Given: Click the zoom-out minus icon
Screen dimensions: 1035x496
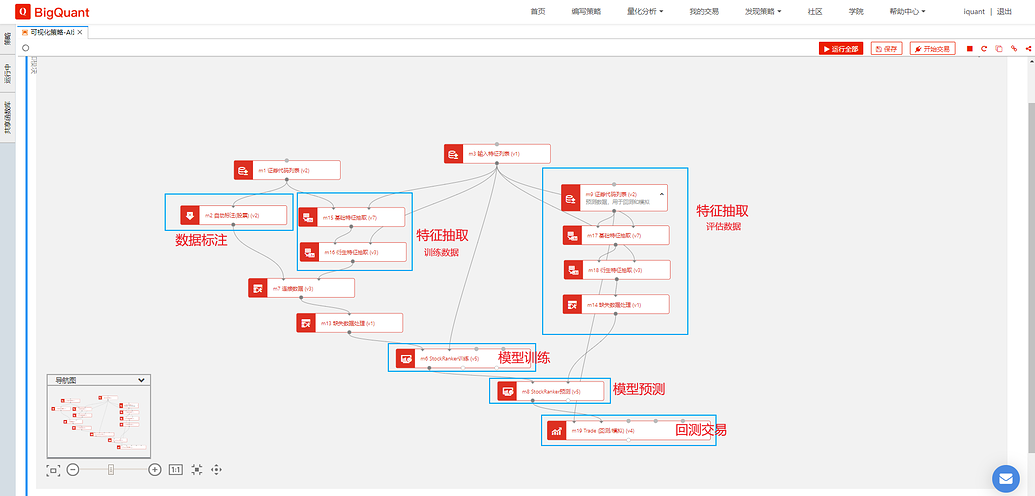Looking at the screenshot, I should [x=73, y=469].
